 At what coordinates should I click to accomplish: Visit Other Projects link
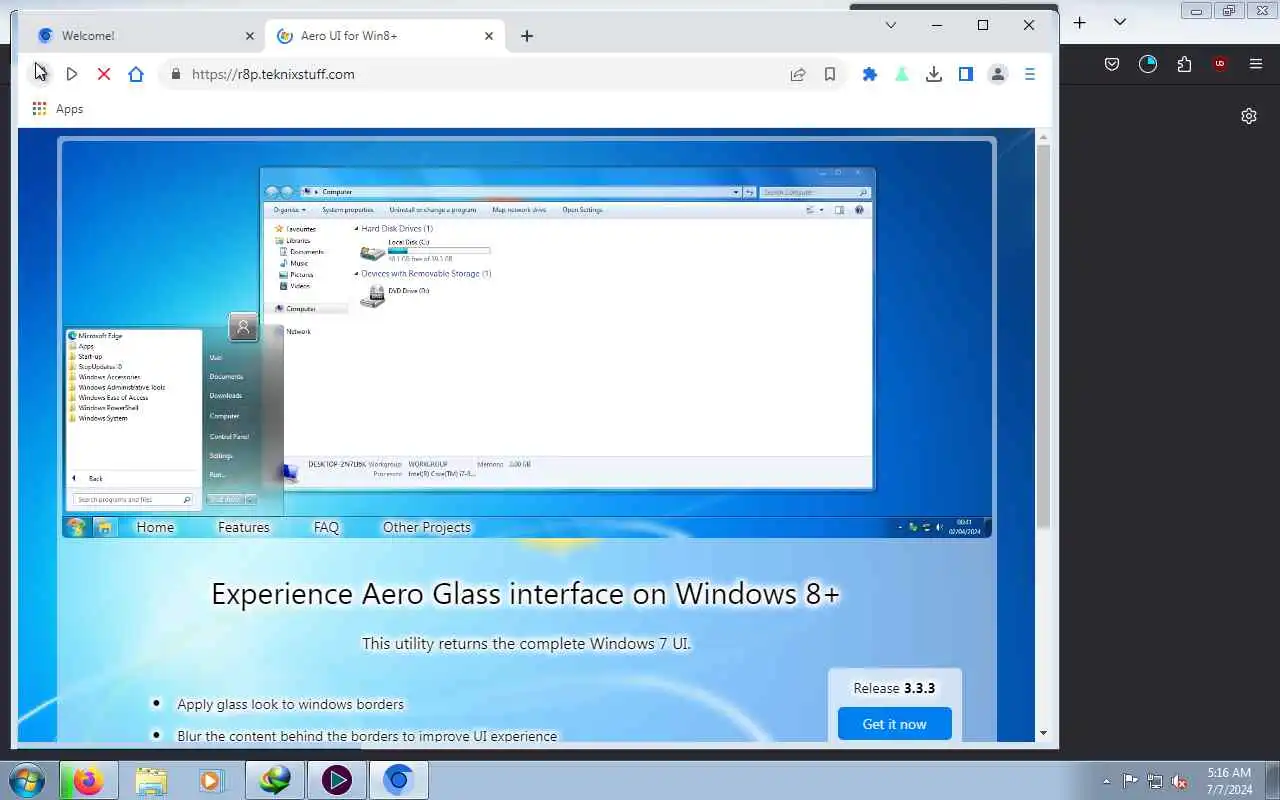pyautogui.click(x=427, y=527)
